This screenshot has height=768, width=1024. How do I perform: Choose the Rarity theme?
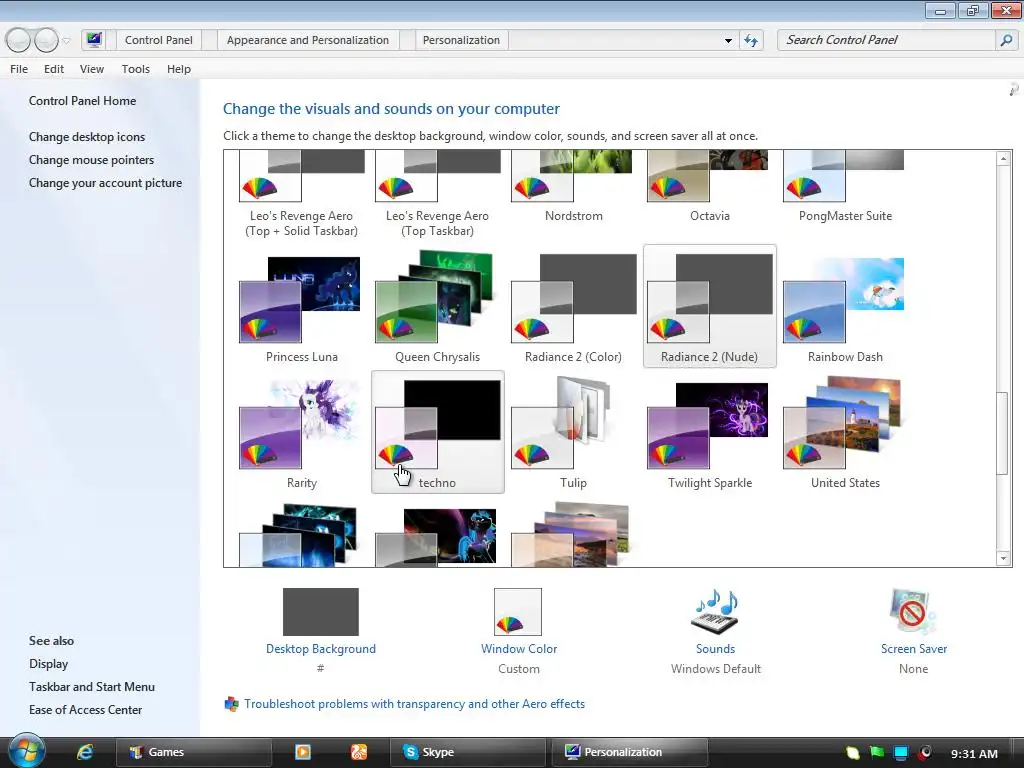[302, 434]
